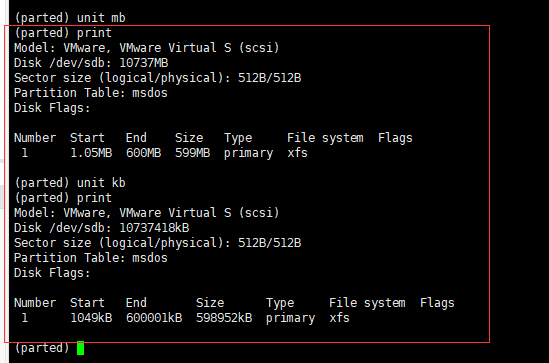Image resolution: width=549 pixels, height=363 pixels.
Task: Click 'primary' in the 598952kB row
Action: [x=291, y=318]
